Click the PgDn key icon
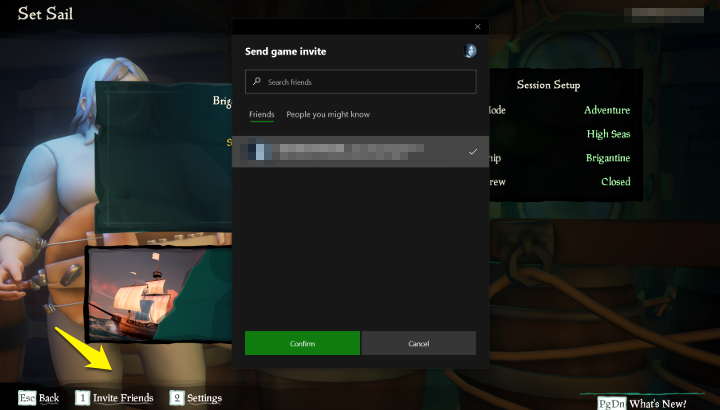Screen dimensions: 720x410 612,404
